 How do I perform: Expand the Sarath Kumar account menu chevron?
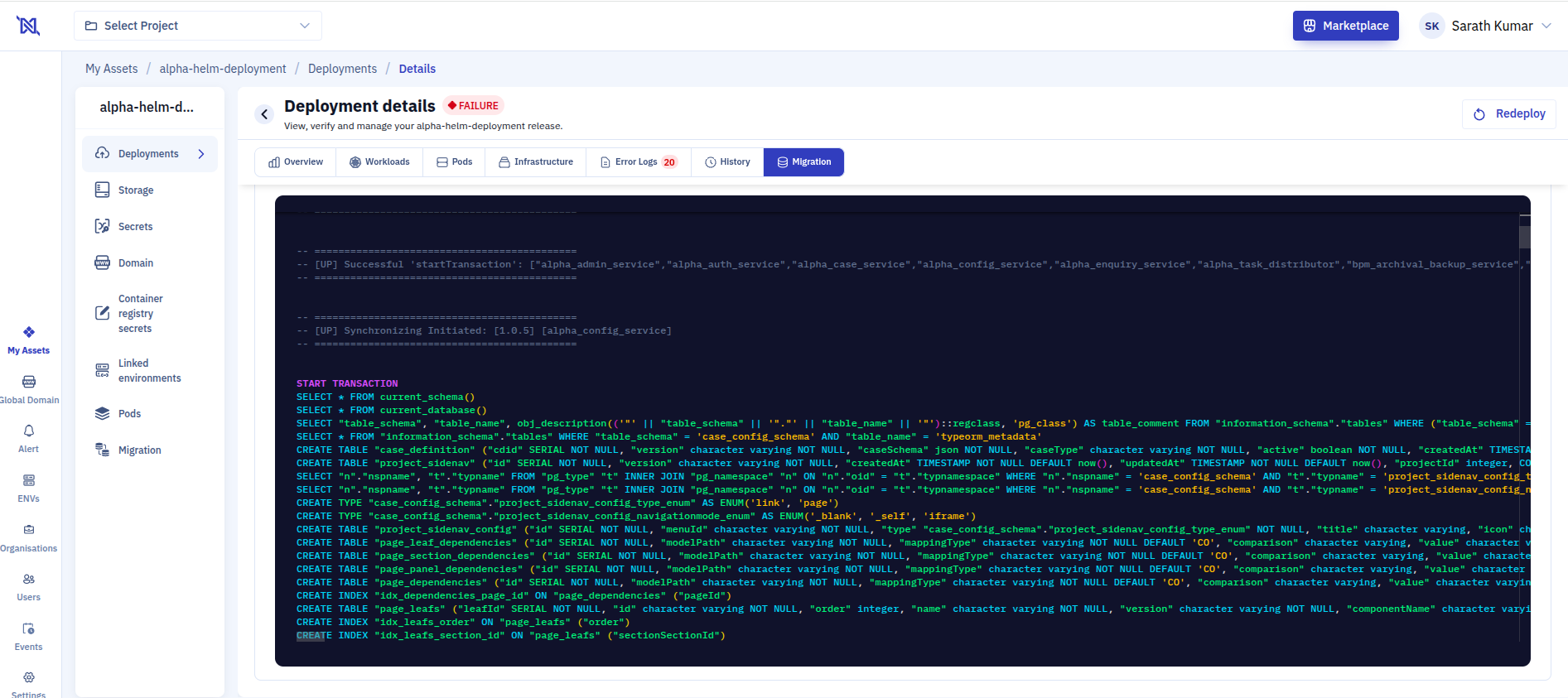tap(1546, 26)
